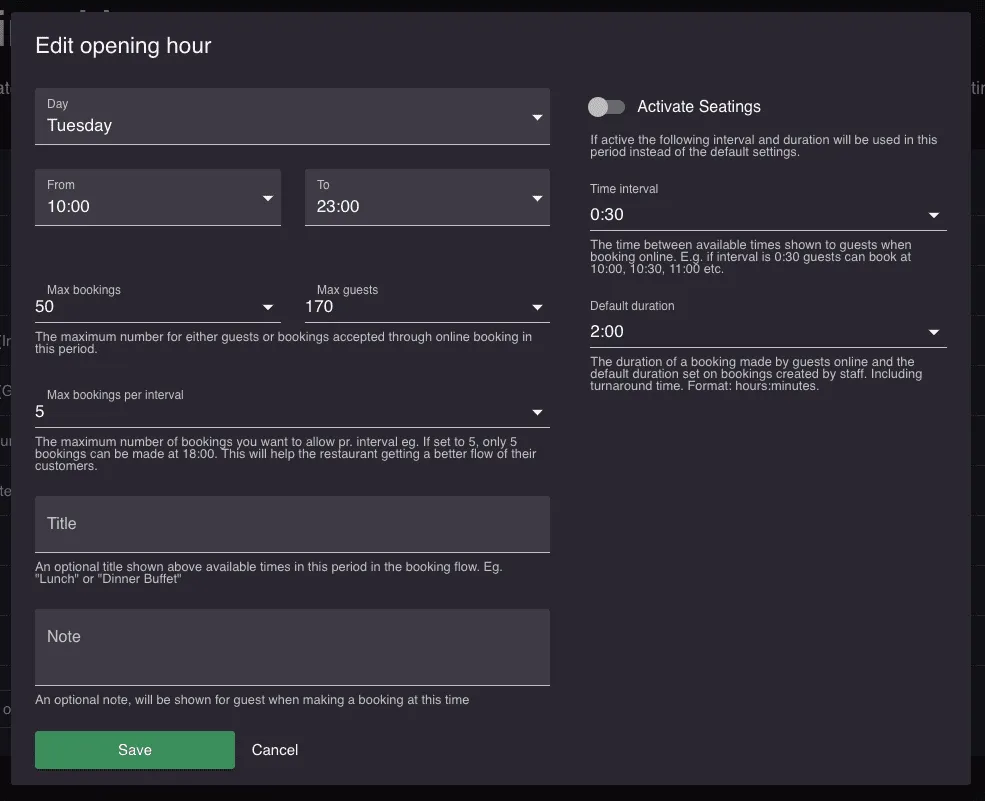Click the Default duration label
Screen dimensions: 985x801
click(x=632, y=306)
